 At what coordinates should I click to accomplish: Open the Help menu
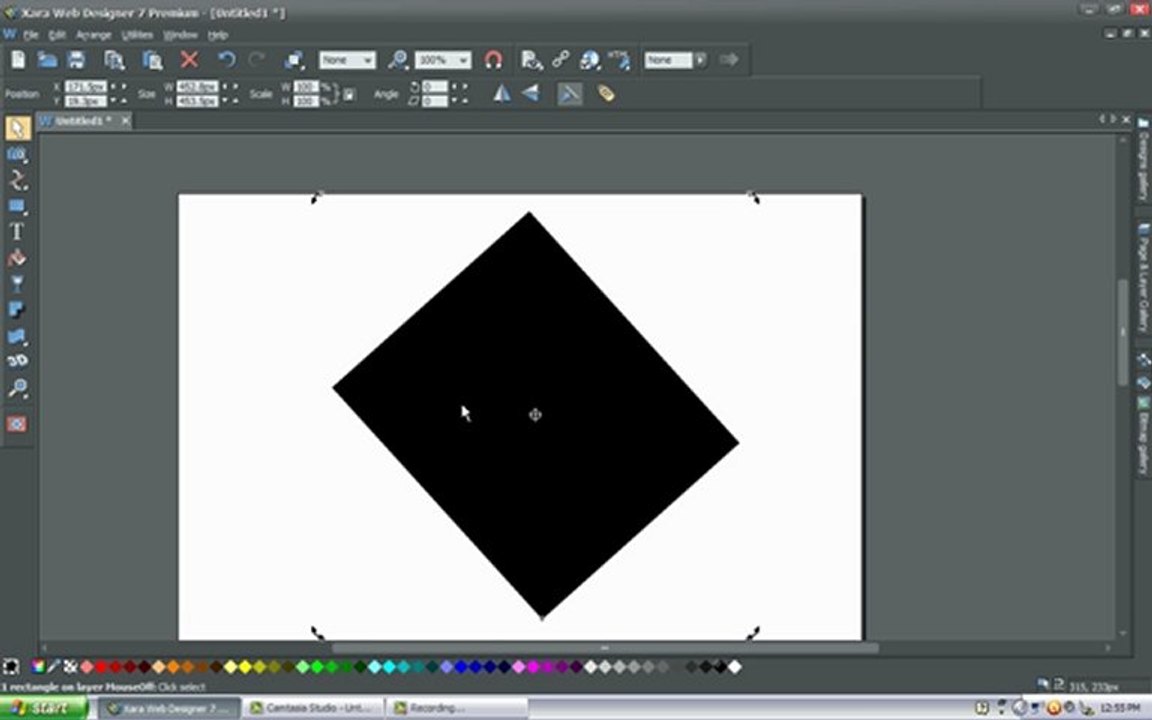coord(217,35)
